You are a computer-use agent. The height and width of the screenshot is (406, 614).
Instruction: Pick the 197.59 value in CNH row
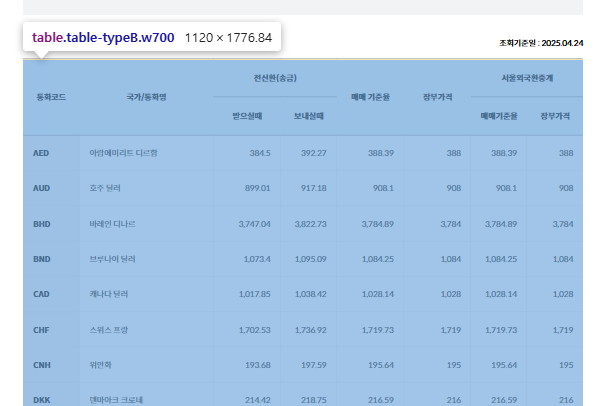(x=314, y=365)
